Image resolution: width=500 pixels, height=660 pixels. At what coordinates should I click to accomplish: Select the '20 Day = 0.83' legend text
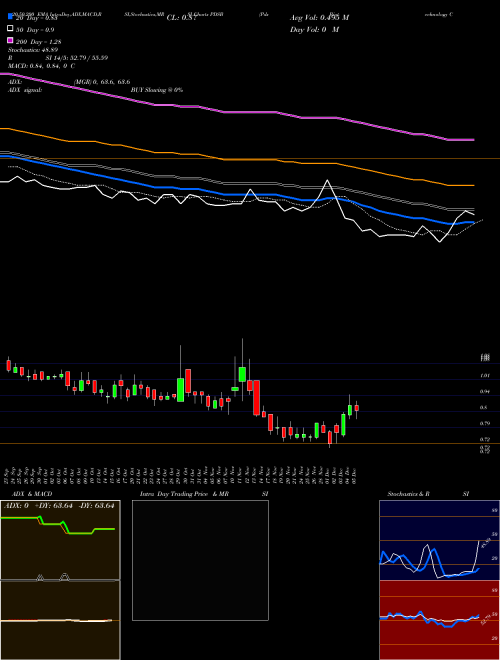coord(36,18)
